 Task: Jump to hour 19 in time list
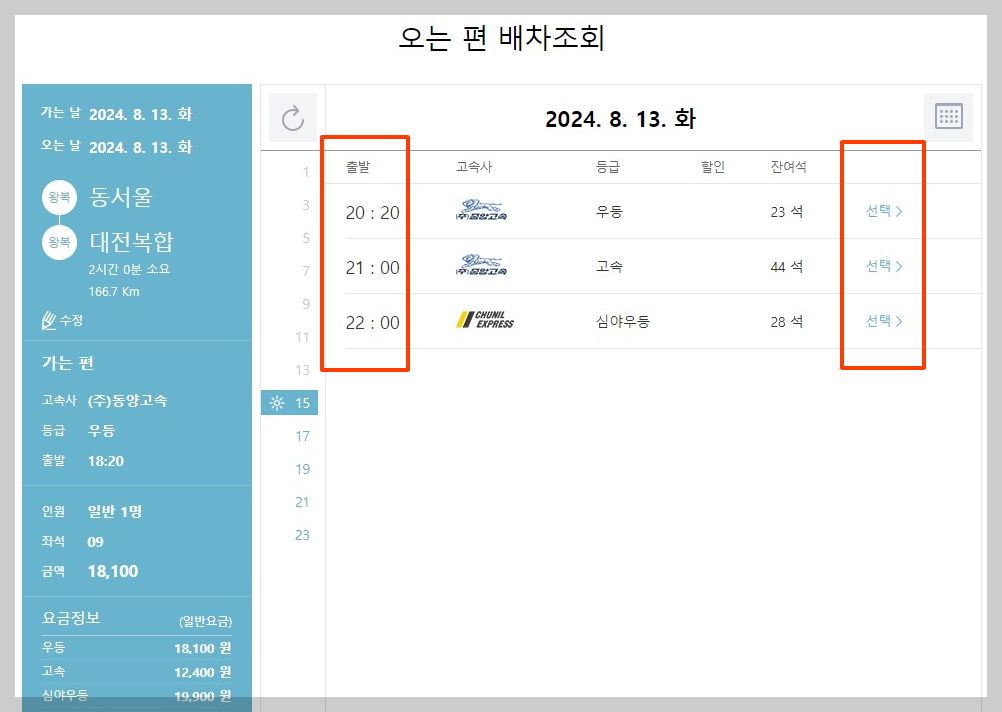pyautogui.click(x=302, y=469)
